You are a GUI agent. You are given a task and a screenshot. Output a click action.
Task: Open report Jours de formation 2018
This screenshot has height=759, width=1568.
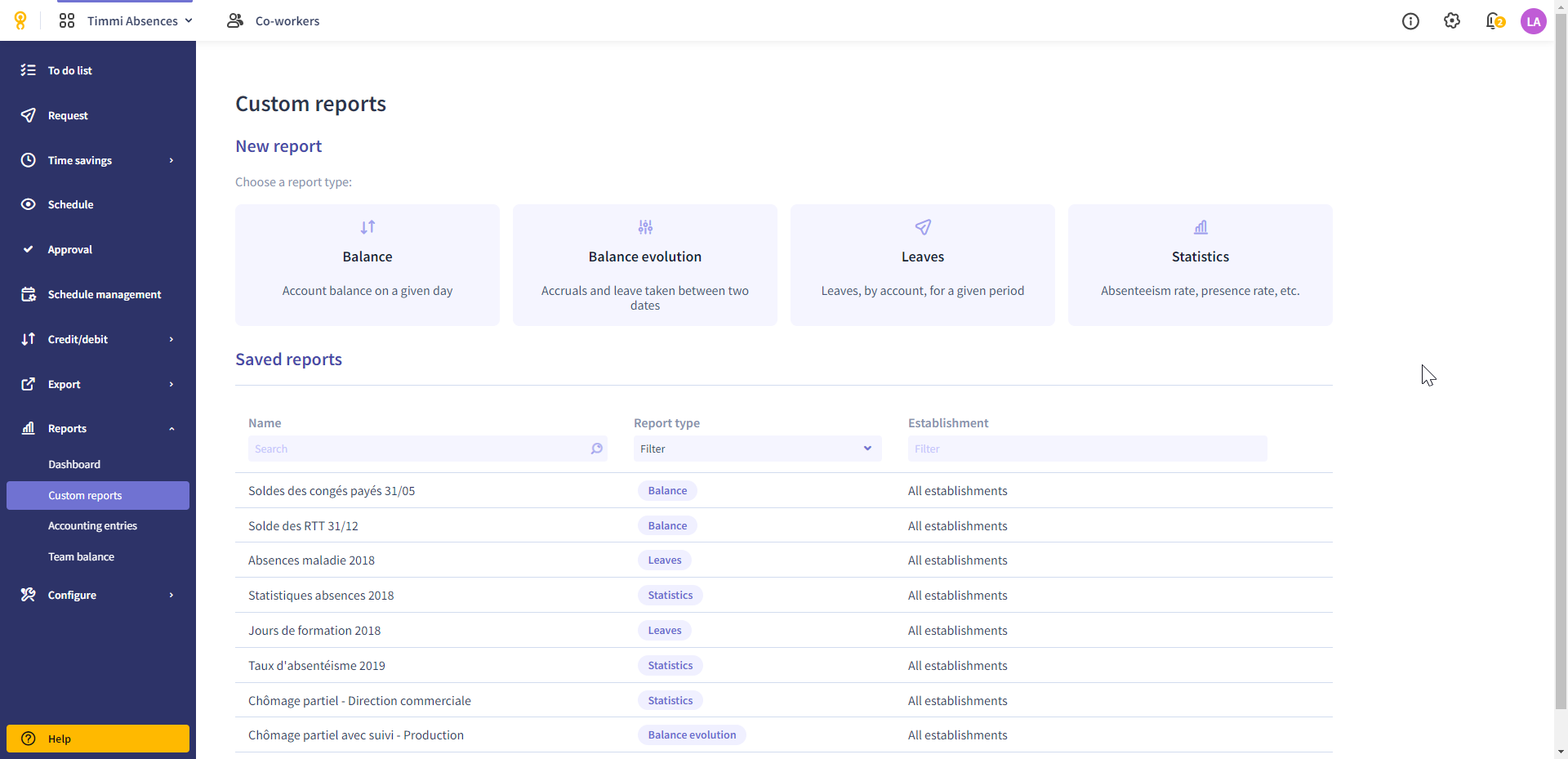784,631
